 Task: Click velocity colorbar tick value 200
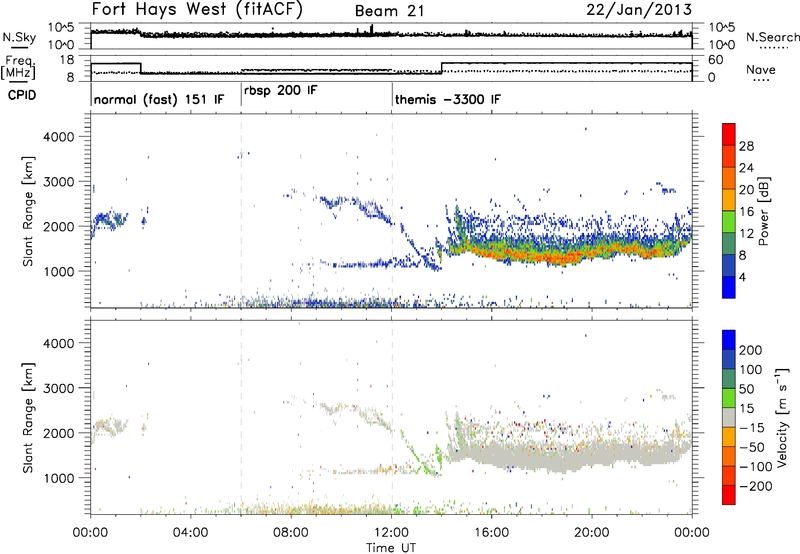[x=751, y=350]
